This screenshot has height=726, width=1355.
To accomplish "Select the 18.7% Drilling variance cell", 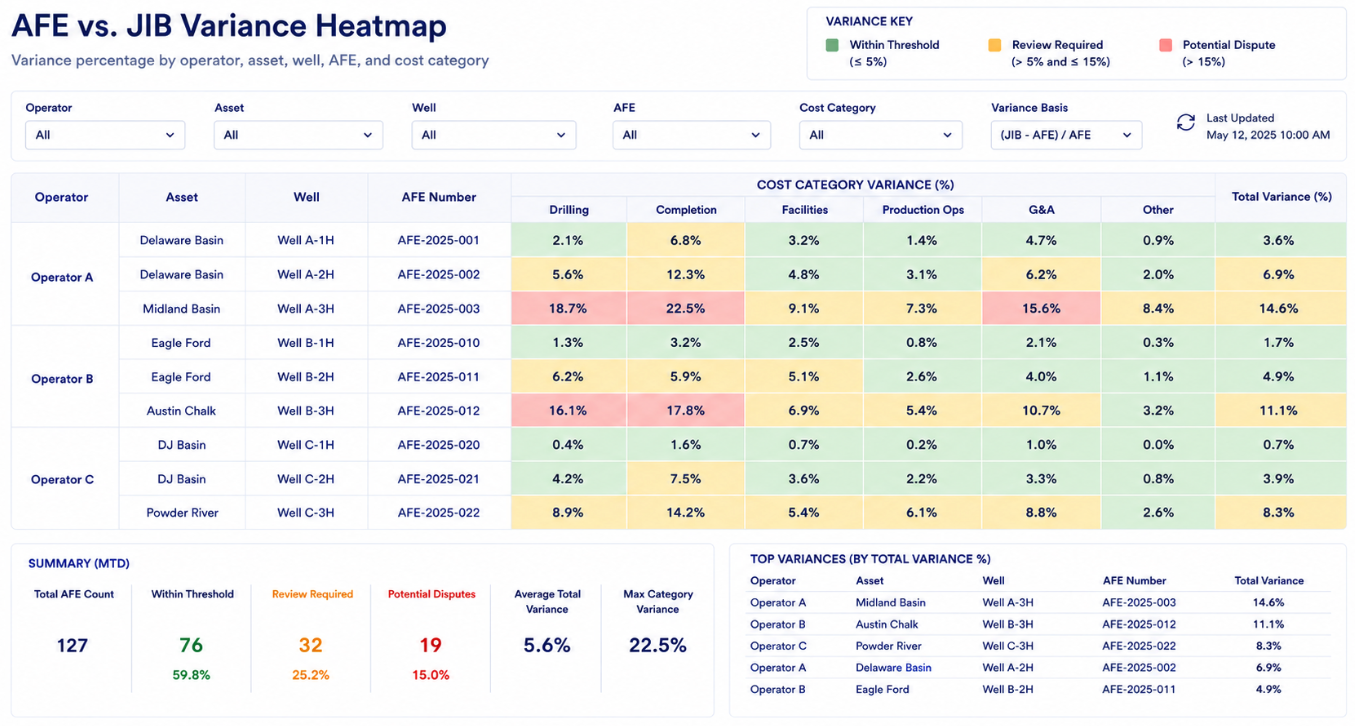I will [569, 309].
